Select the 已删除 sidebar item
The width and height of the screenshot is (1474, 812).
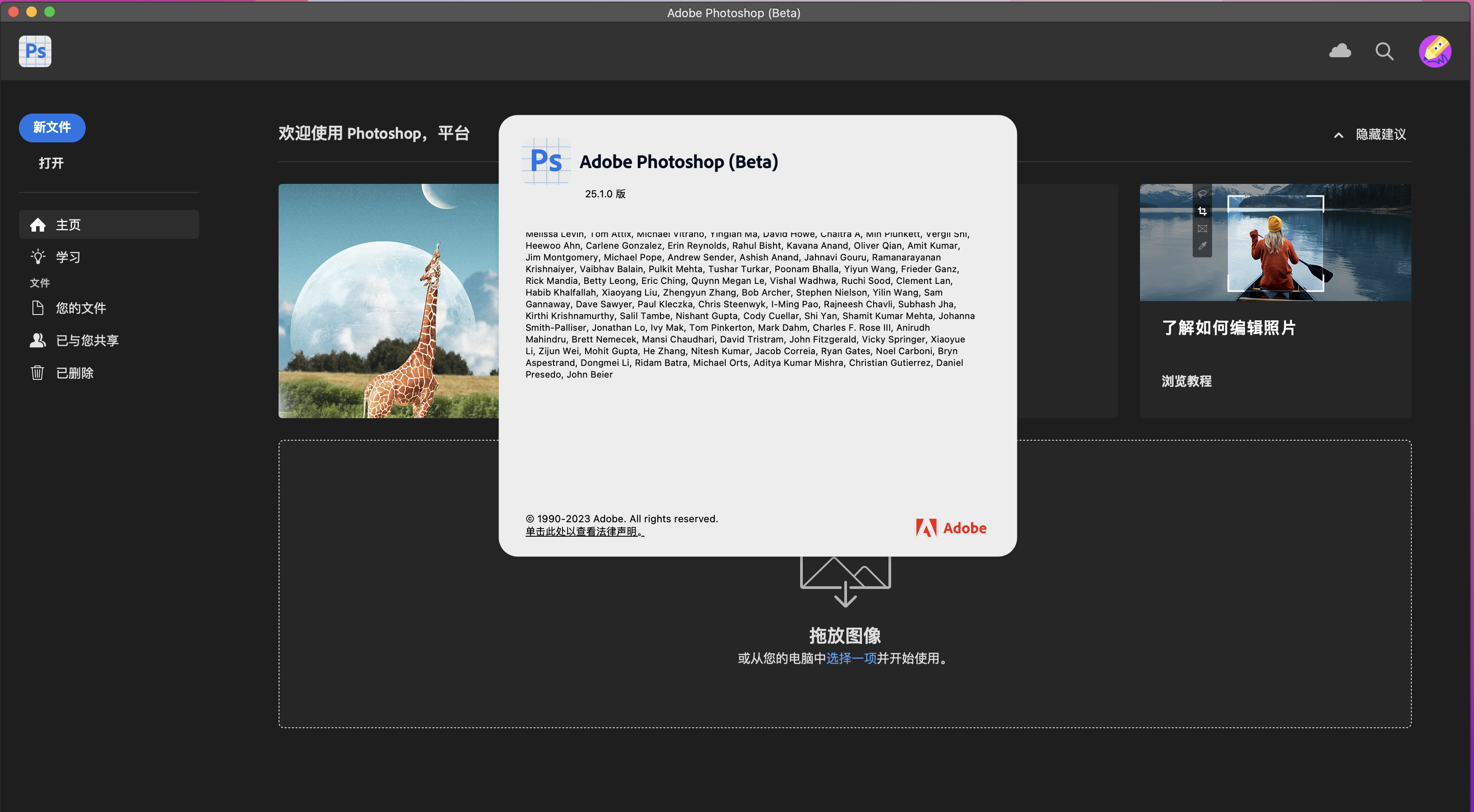74,373
